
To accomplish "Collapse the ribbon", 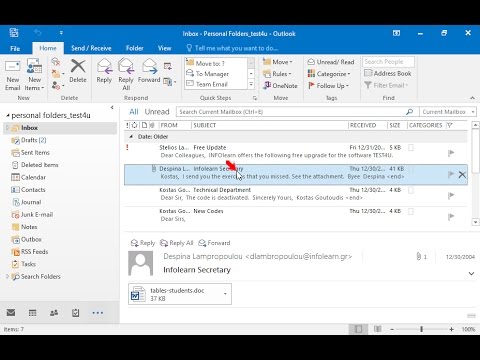I will point(472,98).
